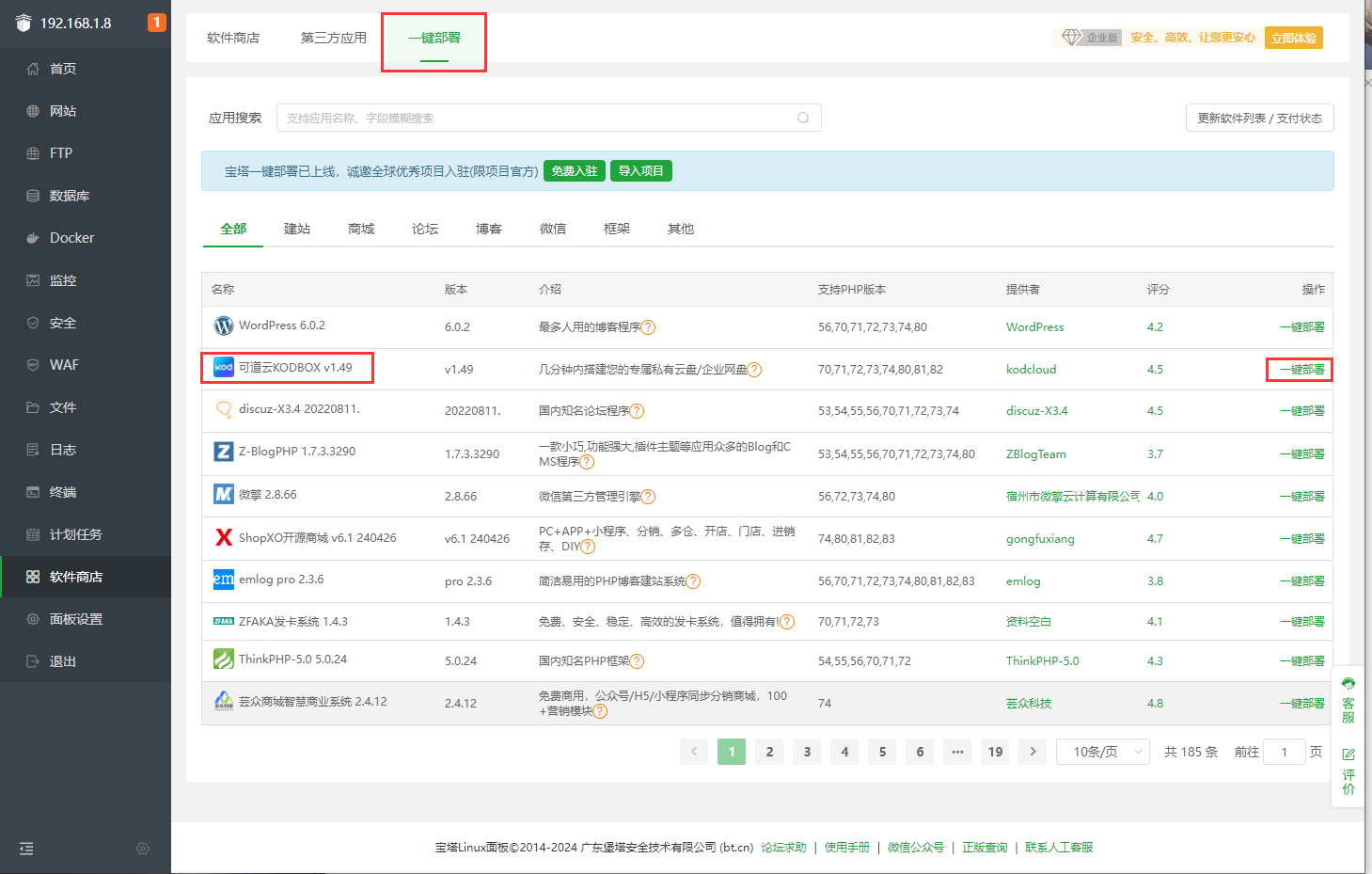Open 客服 customer service widget
Image resolution: width=1372 pixels, height=874 pixels.
(1348, 699)
